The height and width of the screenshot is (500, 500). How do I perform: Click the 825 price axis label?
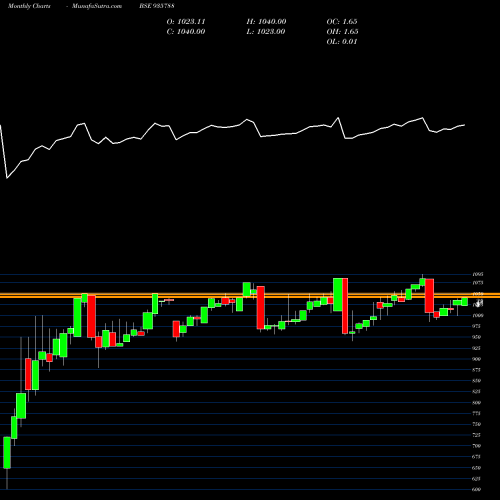click(x=477, y=391)
